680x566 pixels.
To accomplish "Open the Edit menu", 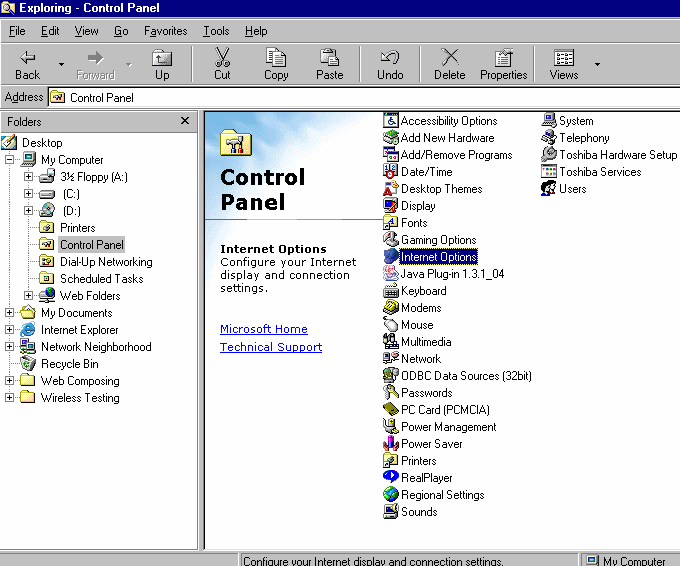I will coord(50,31).
